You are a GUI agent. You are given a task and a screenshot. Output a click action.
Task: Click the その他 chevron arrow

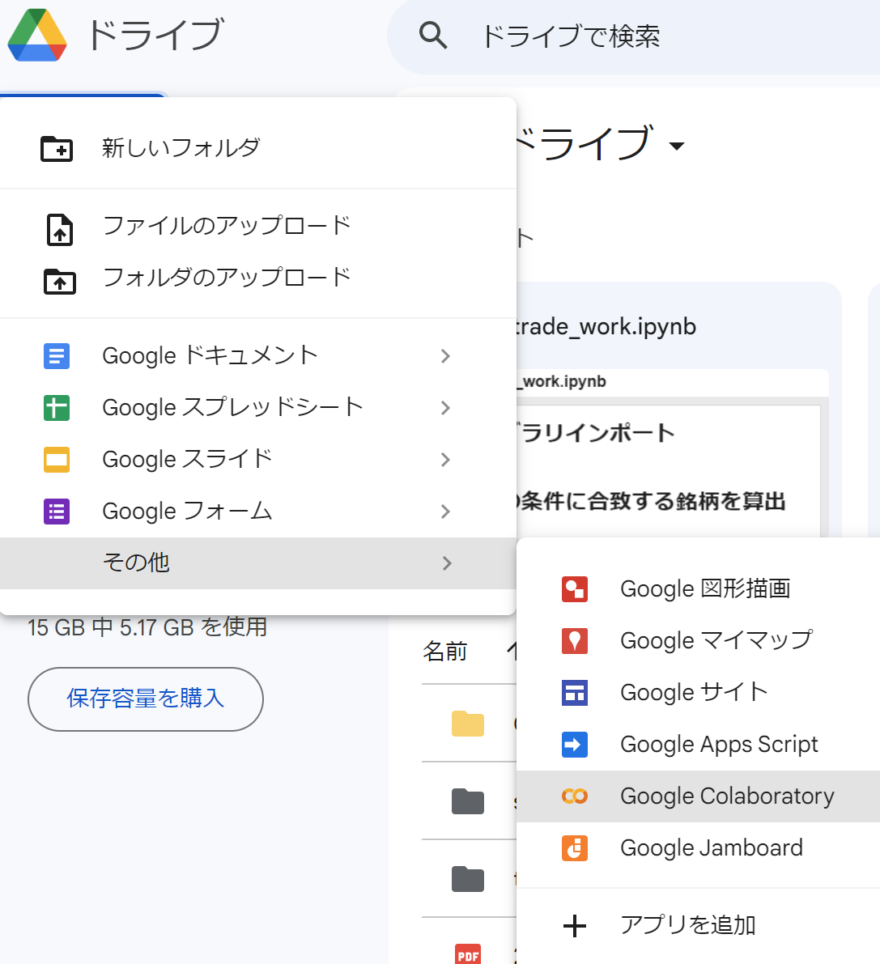point(447,563)
